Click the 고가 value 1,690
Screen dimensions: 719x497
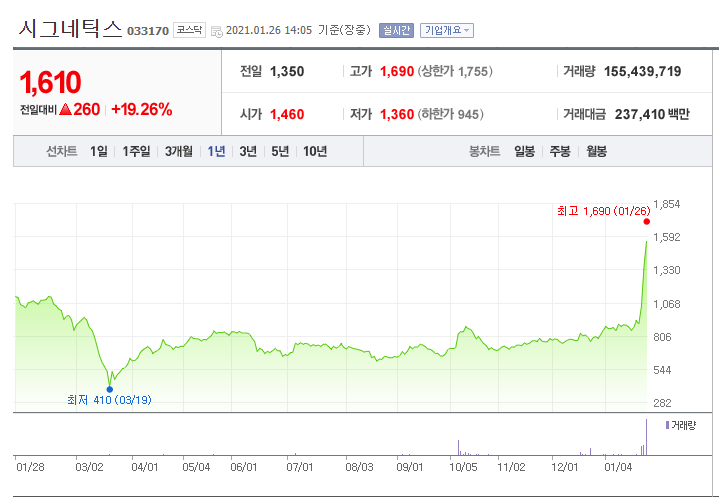(x=397, y=72)
